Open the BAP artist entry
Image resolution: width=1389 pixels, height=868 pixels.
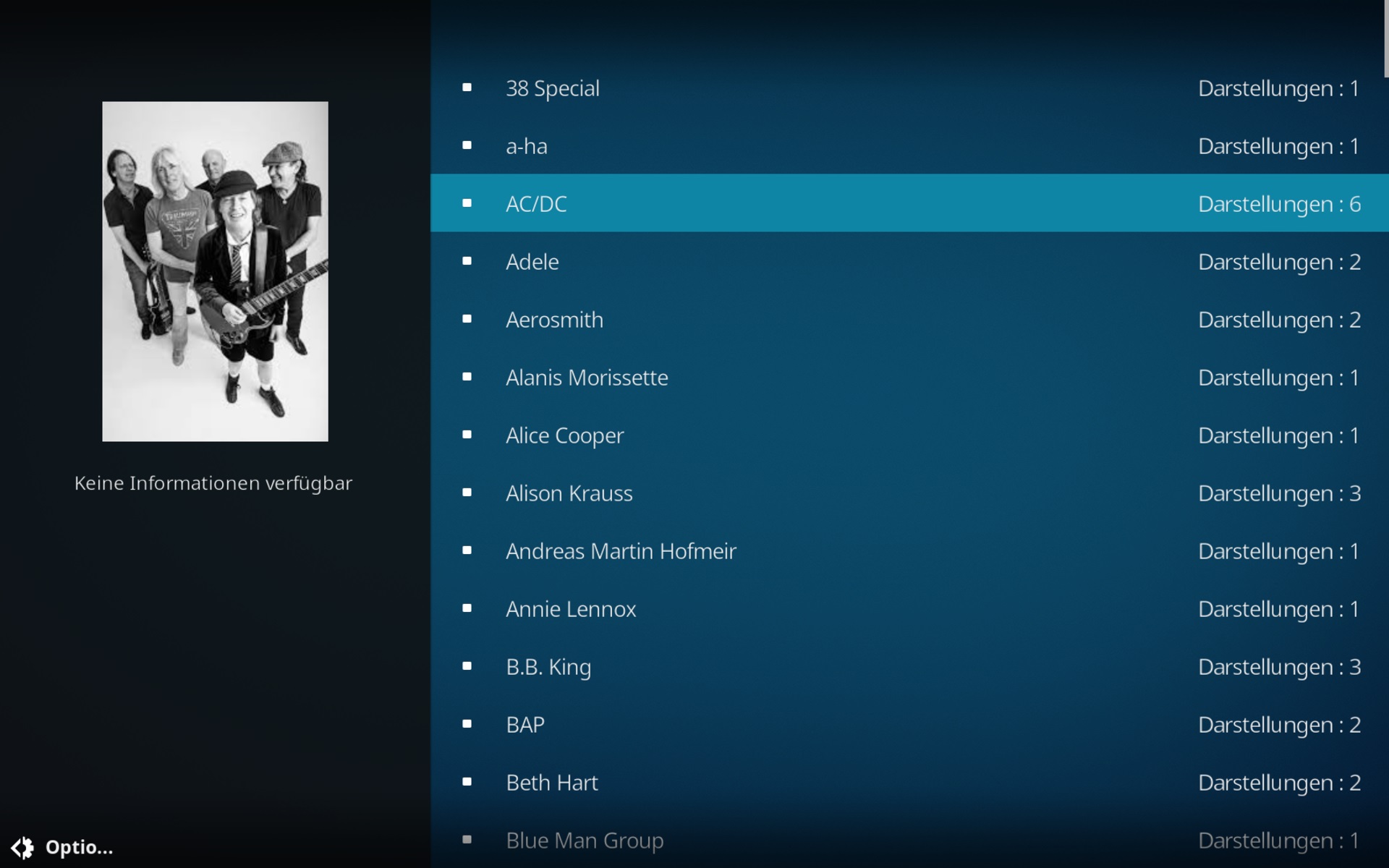[909, 724]
